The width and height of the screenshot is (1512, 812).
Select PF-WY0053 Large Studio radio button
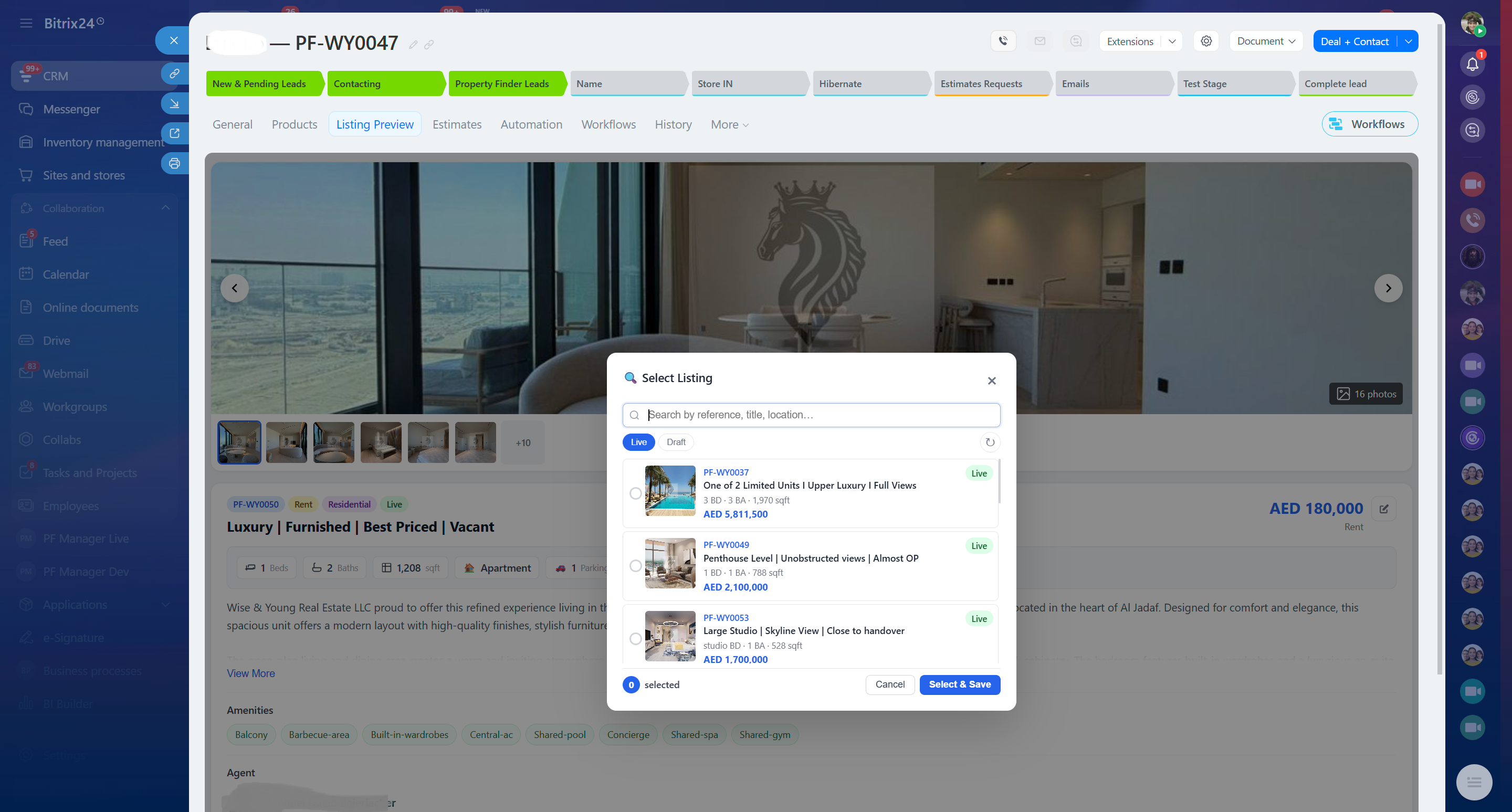click(x=635, y=639)
